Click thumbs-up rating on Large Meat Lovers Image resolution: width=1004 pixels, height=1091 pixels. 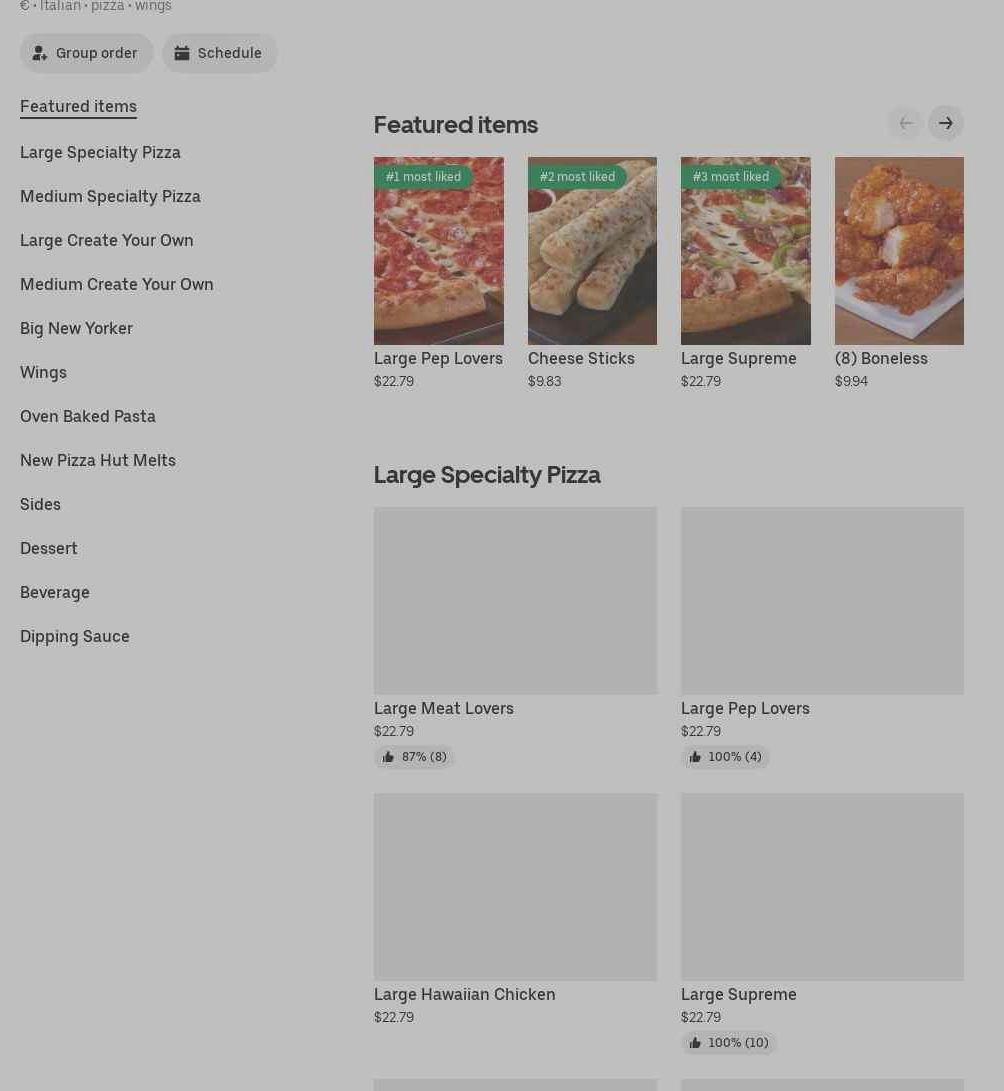click(x=414, y=757)
